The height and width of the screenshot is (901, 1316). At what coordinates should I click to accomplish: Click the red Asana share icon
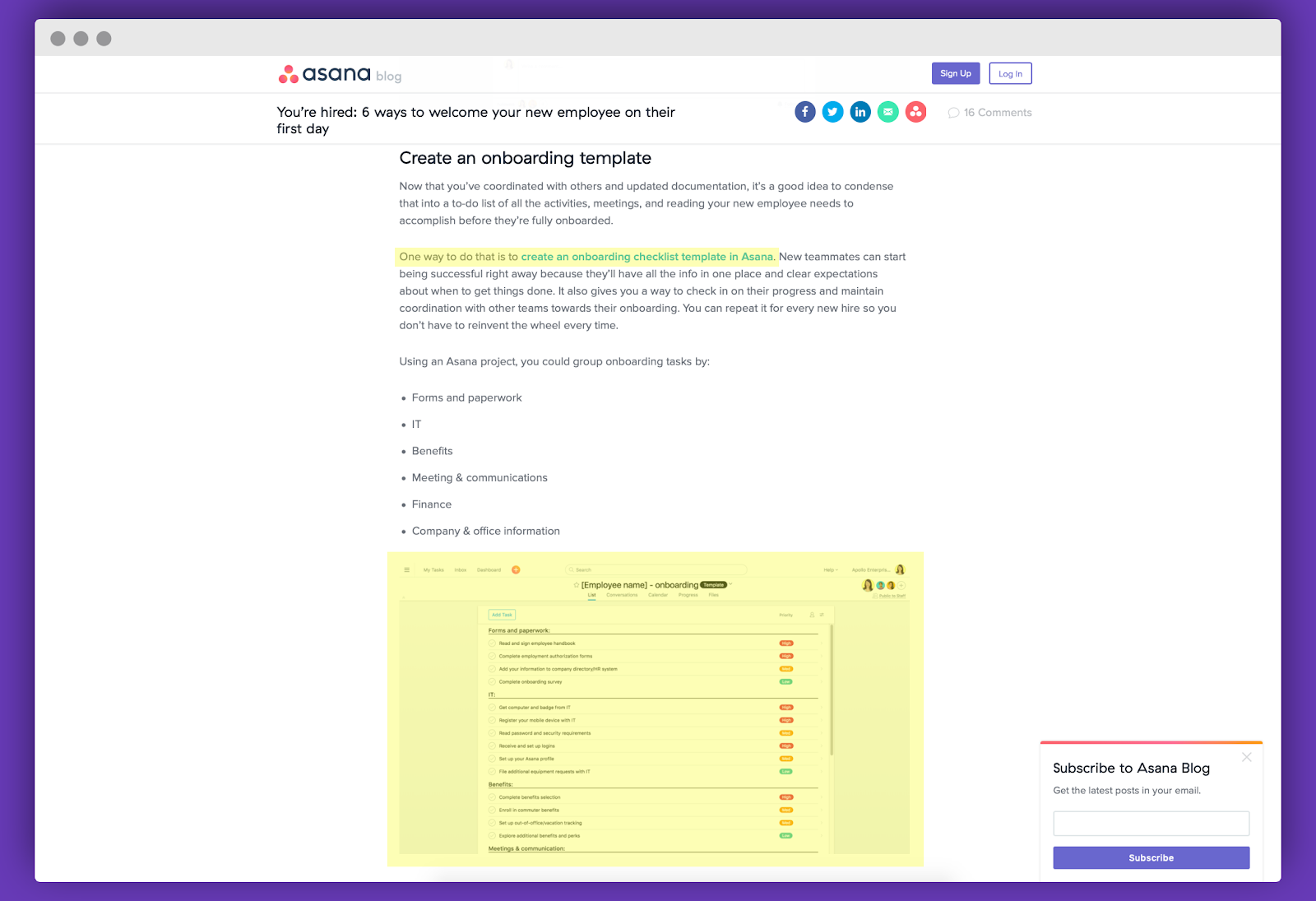(x=915, y=112)
